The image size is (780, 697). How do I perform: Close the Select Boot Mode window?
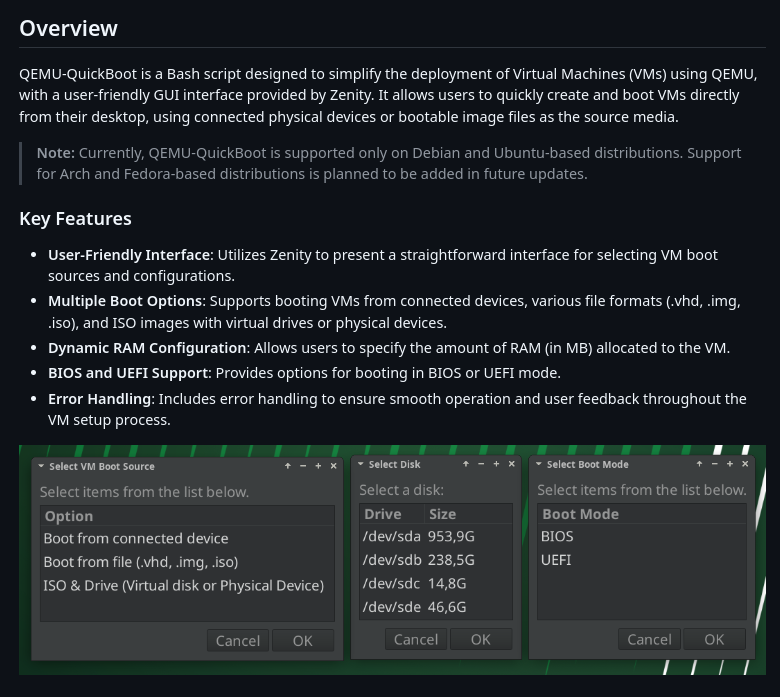745,464
